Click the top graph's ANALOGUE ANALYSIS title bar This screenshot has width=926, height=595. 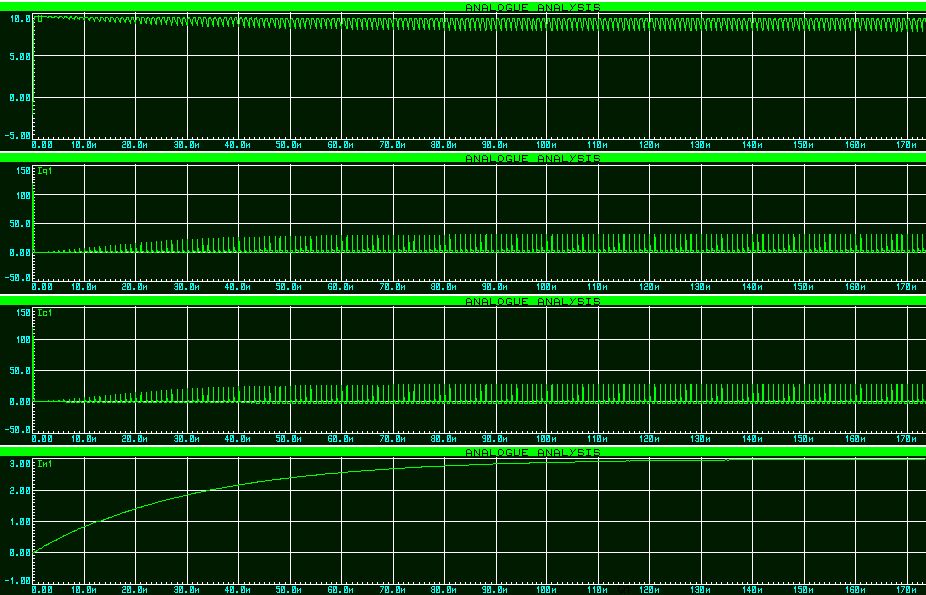(x=532, y=7)
